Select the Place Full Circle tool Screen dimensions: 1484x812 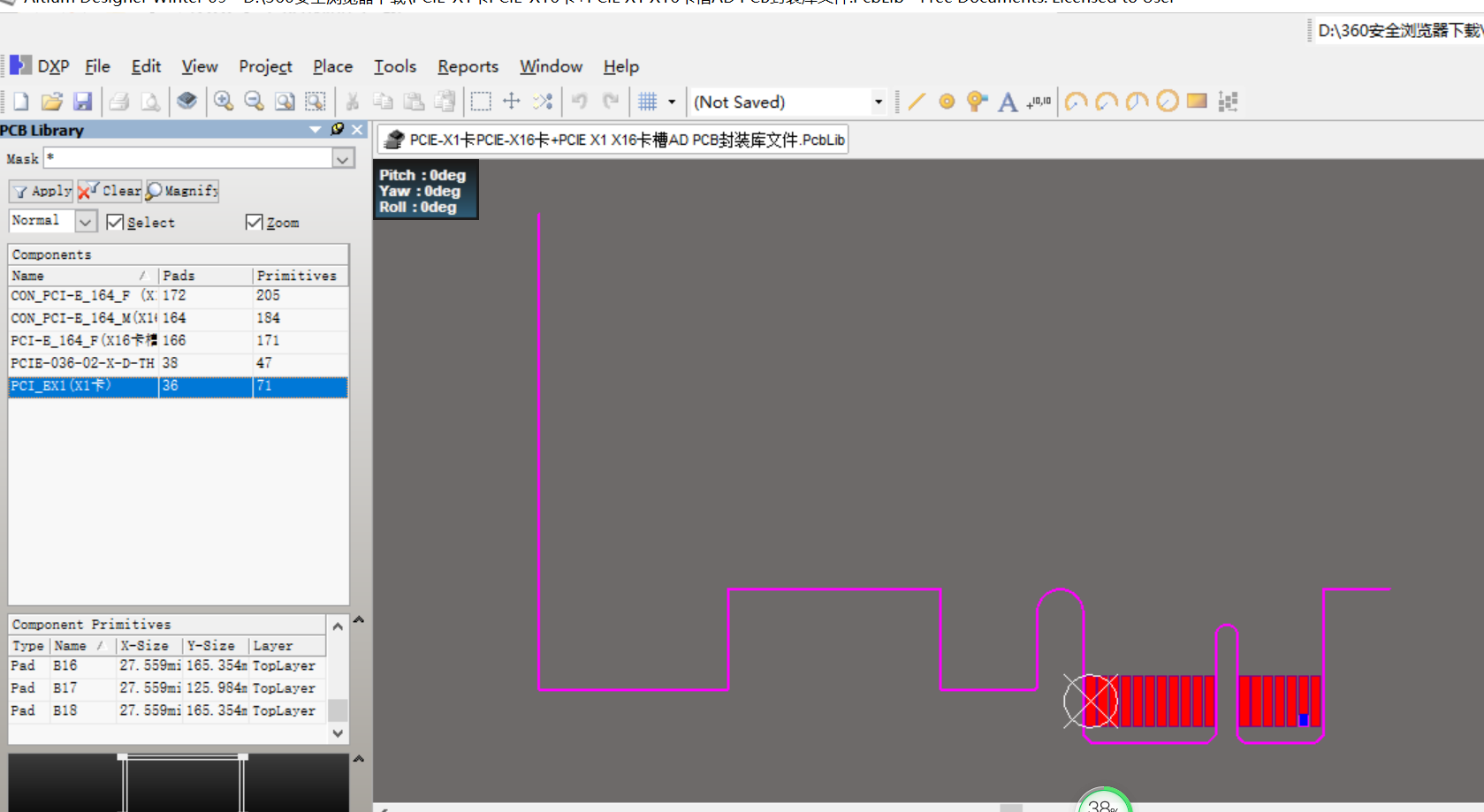coord(1166,102)
